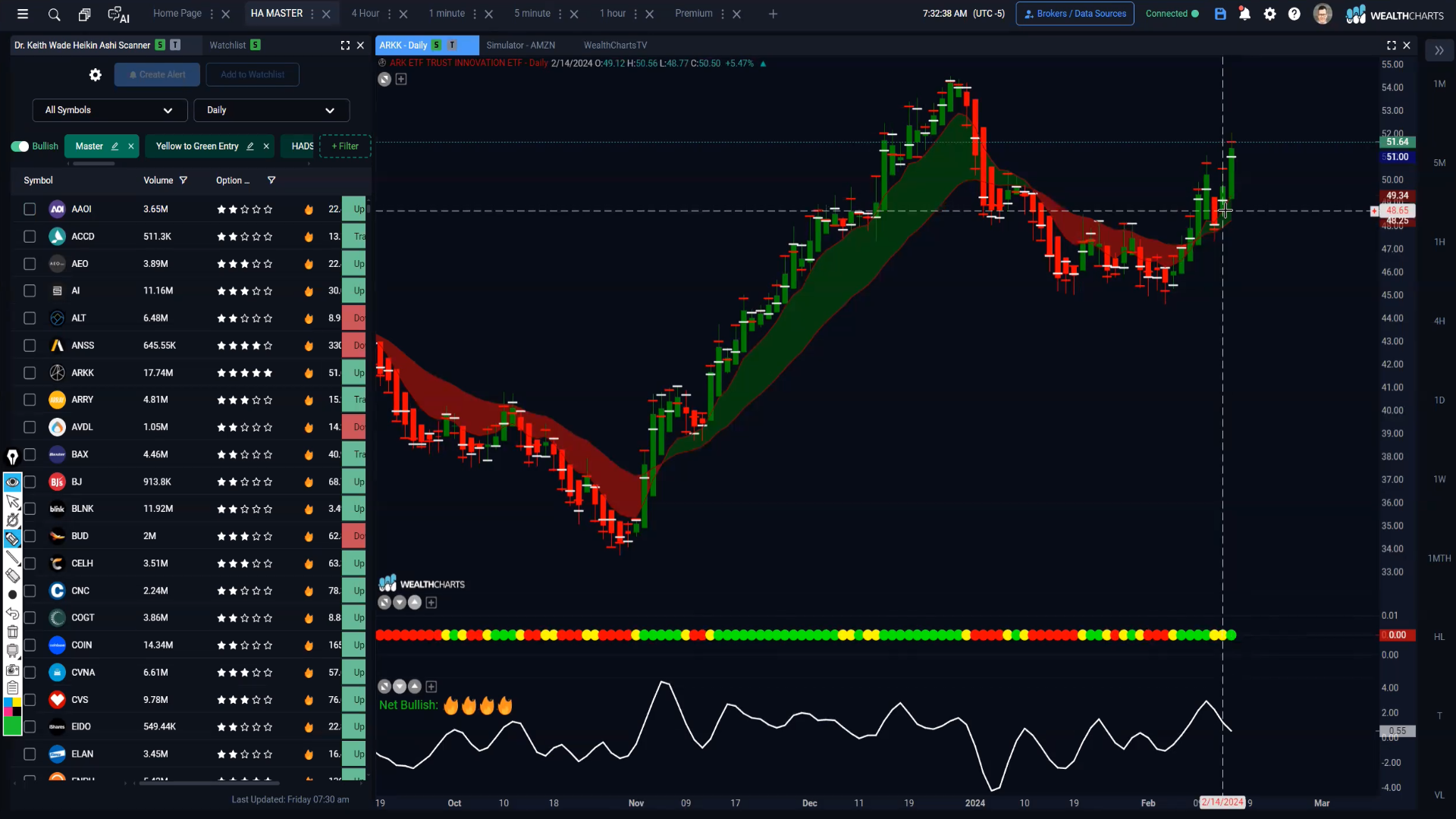Image resolution: width=1456 pixels, height=819 pixels.
Task: Click the blue save layout icon
Action: 1220,14
